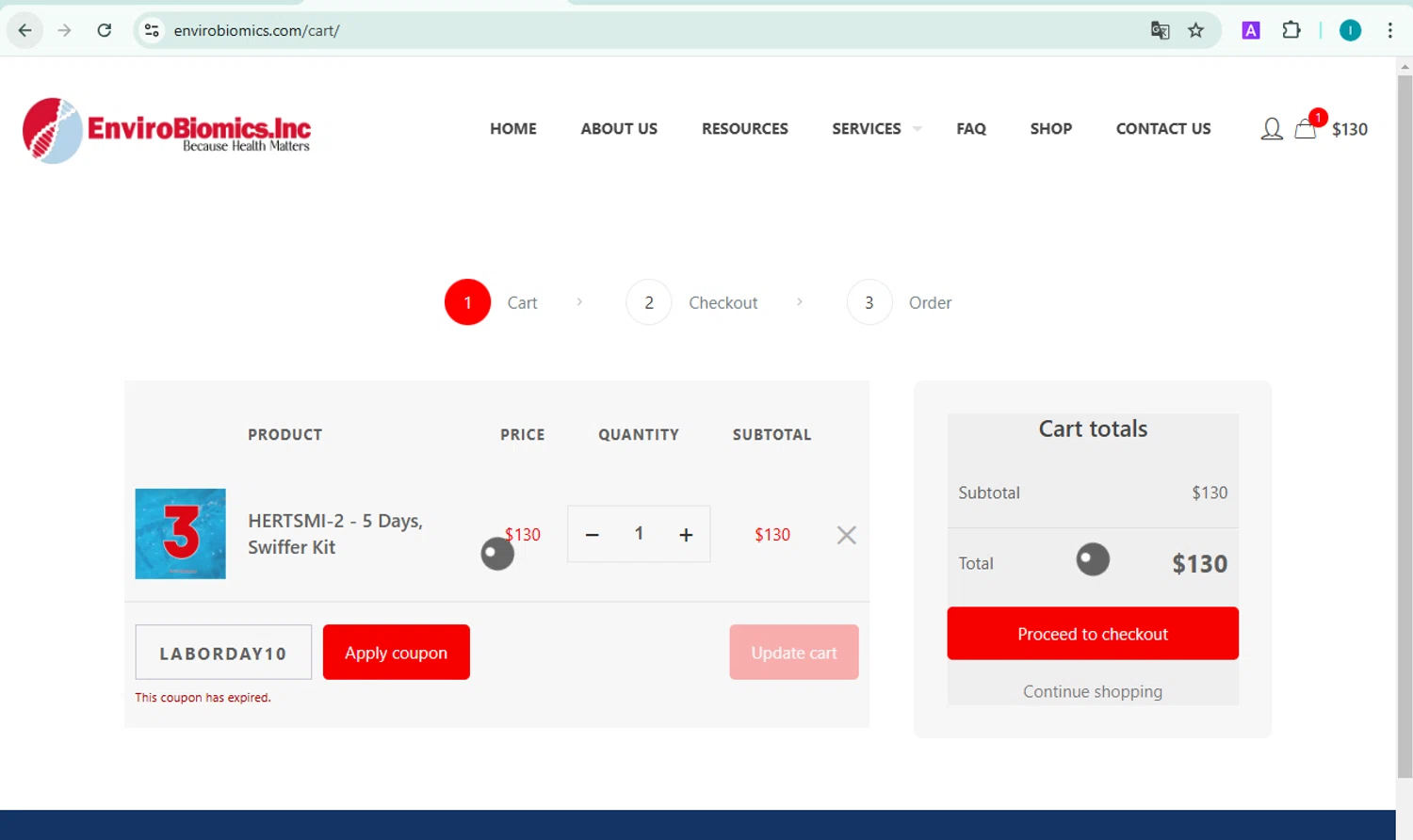Increase quantity with plus button

[x=686, y=535]
